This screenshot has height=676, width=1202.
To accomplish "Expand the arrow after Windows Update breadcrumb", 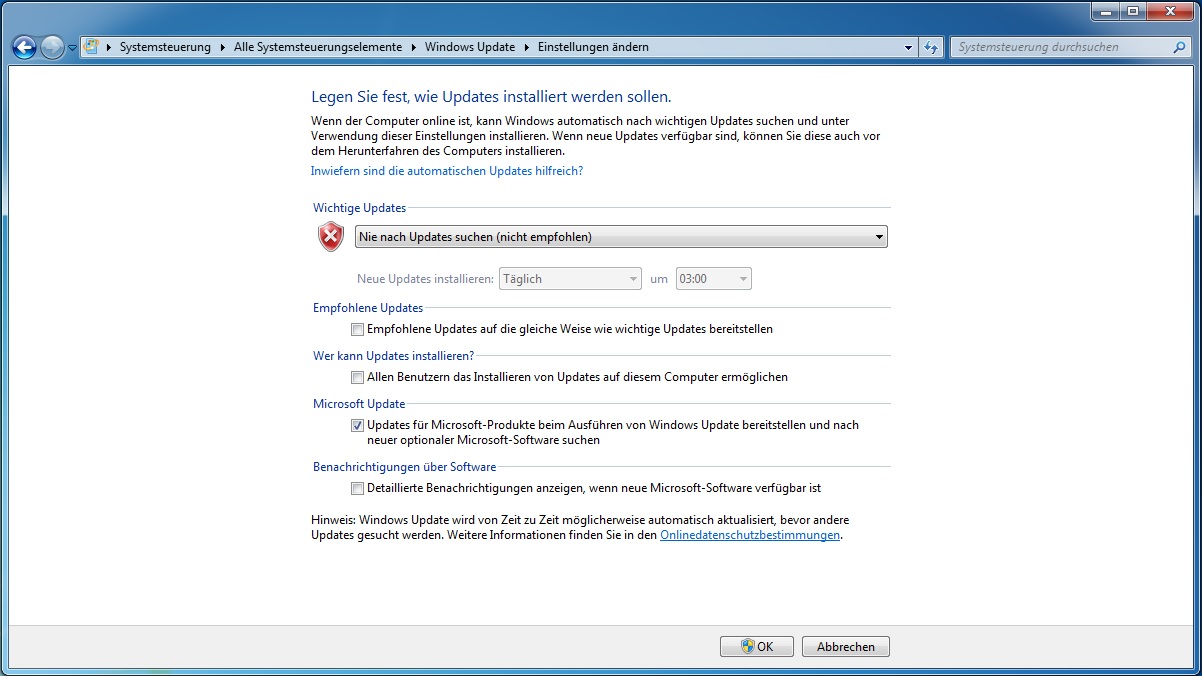I will pyautogui.click(x=527, y=47).
